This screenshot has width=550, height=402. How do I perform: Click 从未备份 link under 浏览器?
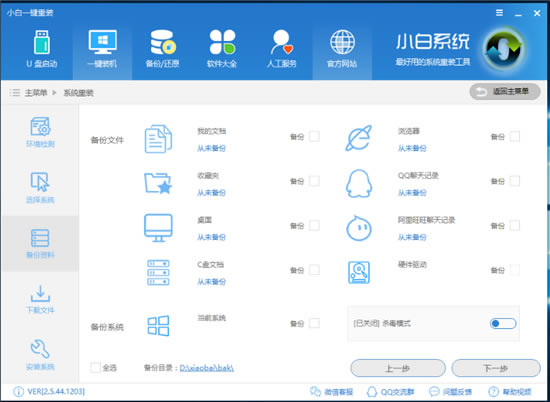click(x=412, y=148)
